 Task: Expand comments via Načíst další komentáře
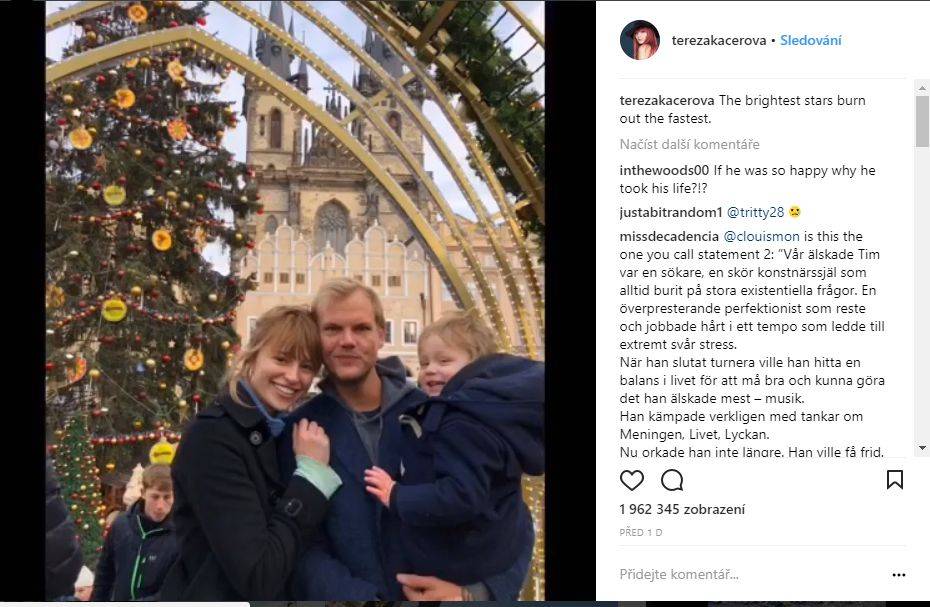[689, 145]
